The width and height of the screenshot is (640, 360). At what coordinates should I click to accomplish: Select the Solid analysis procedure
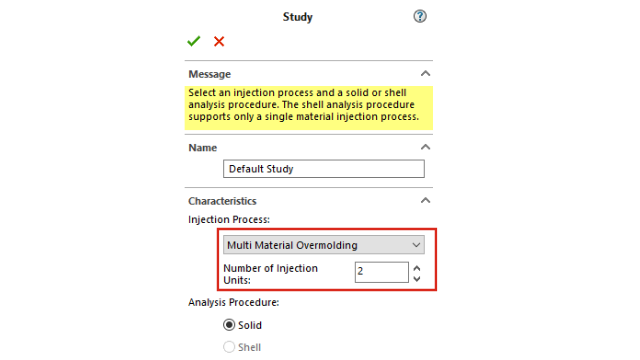229,325
